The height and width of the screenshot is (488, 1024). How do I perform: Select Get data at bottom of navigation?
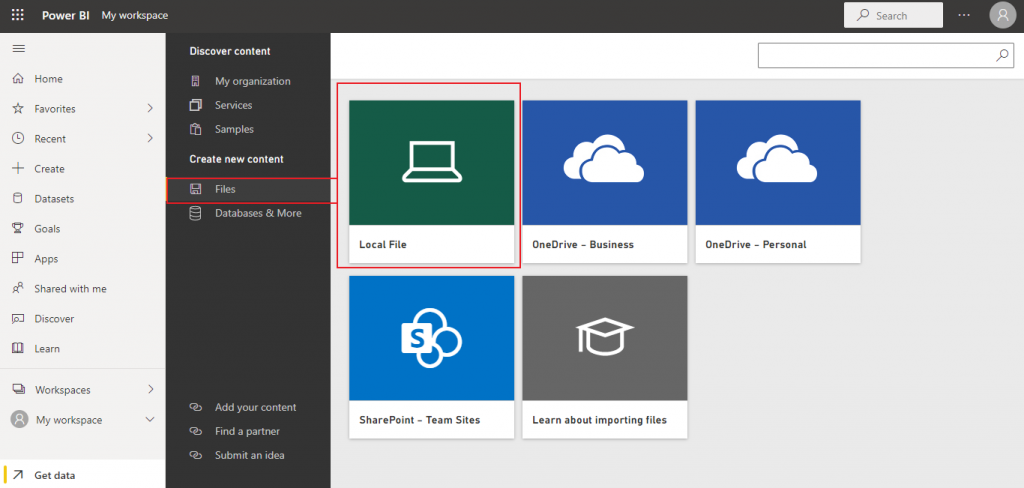click(83, 475)
